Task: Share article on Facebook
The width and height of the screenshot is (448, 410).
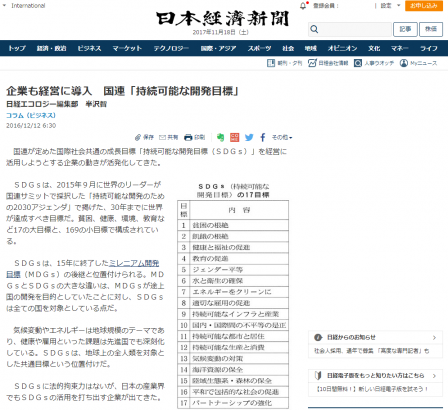Action: pos(263,137)
